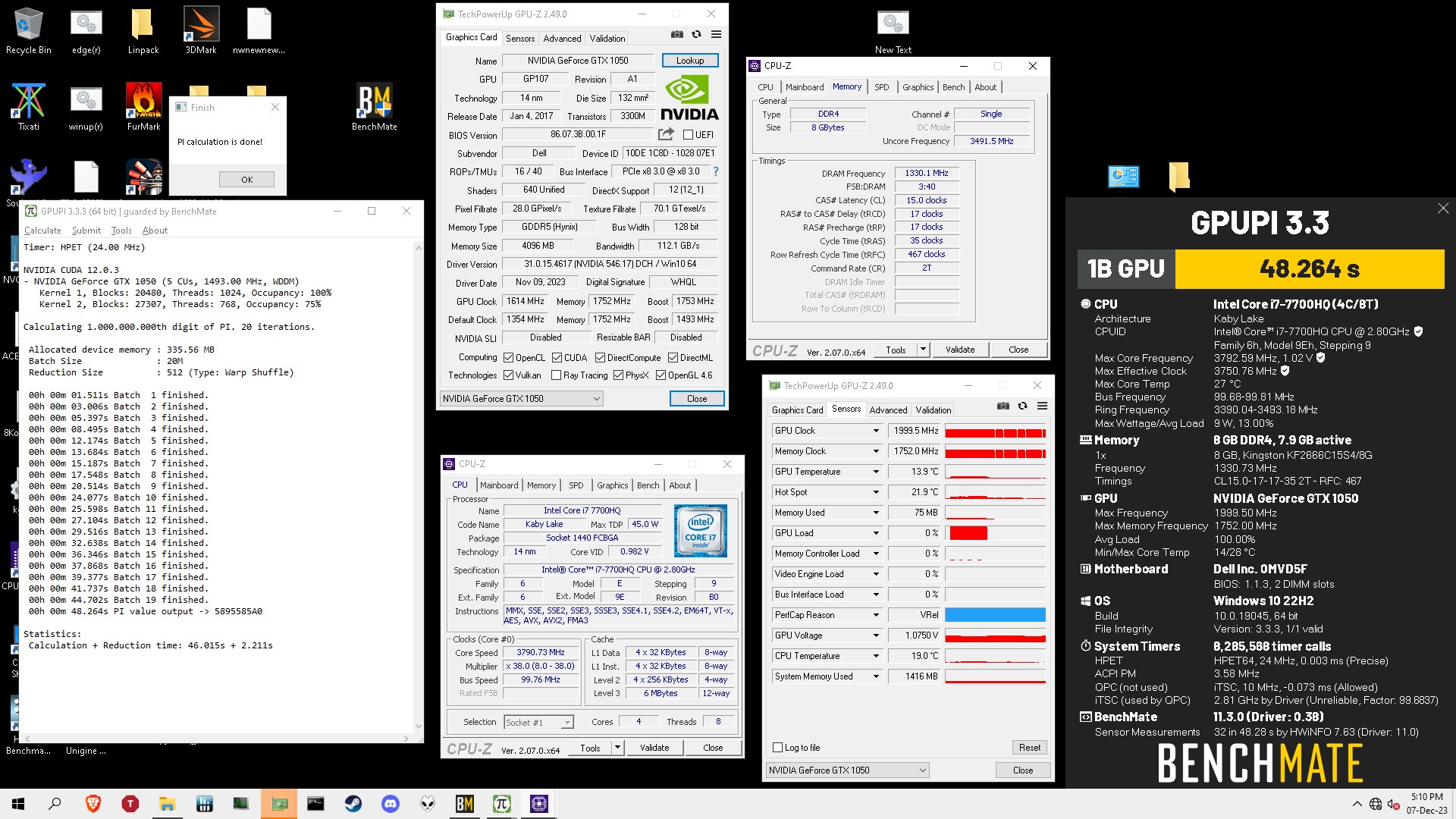Enable the Log to file checkbox

[777, 748]
